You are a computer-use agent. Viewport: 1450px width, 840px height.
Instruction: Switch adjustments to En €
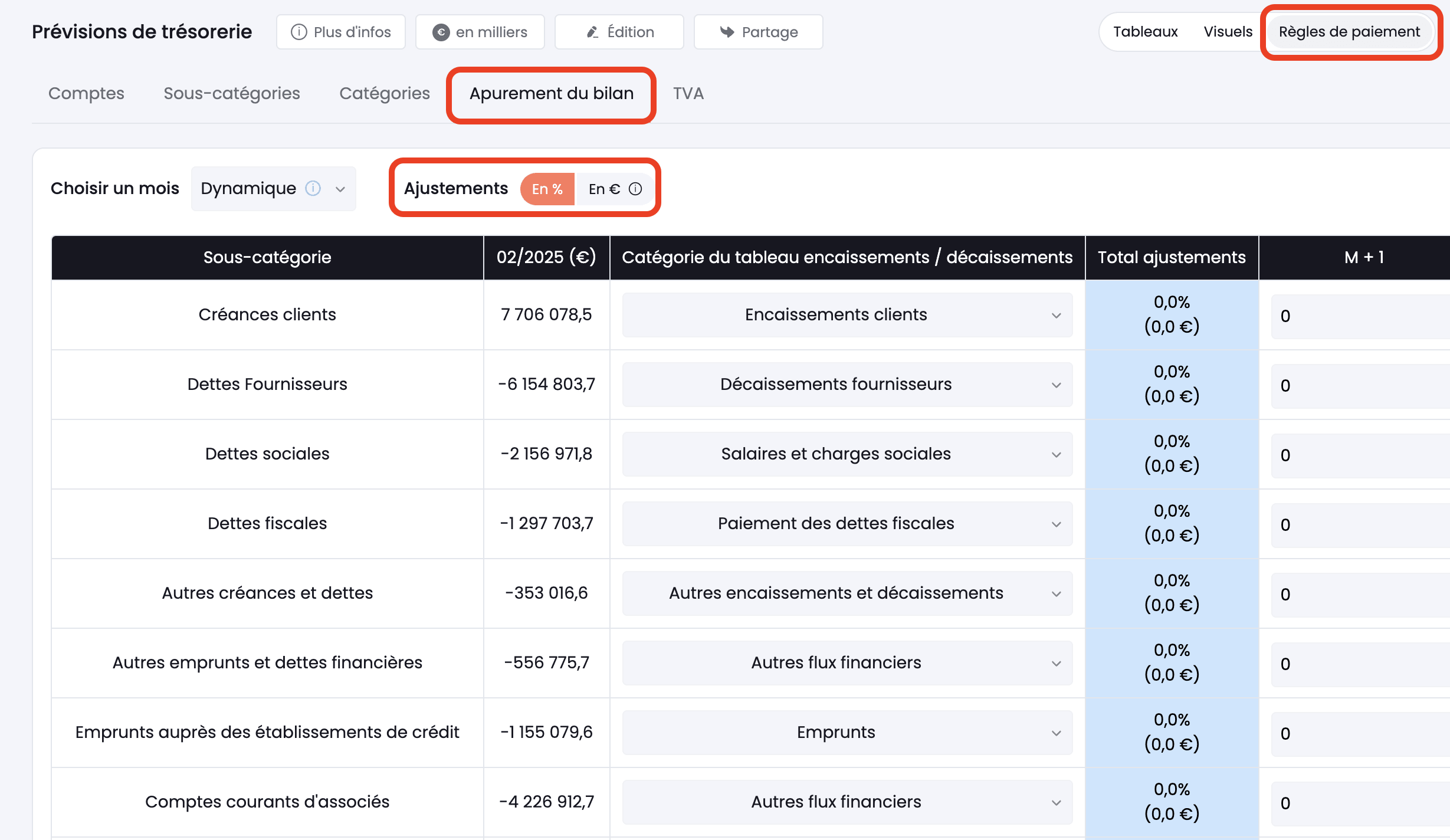point(615,189)
